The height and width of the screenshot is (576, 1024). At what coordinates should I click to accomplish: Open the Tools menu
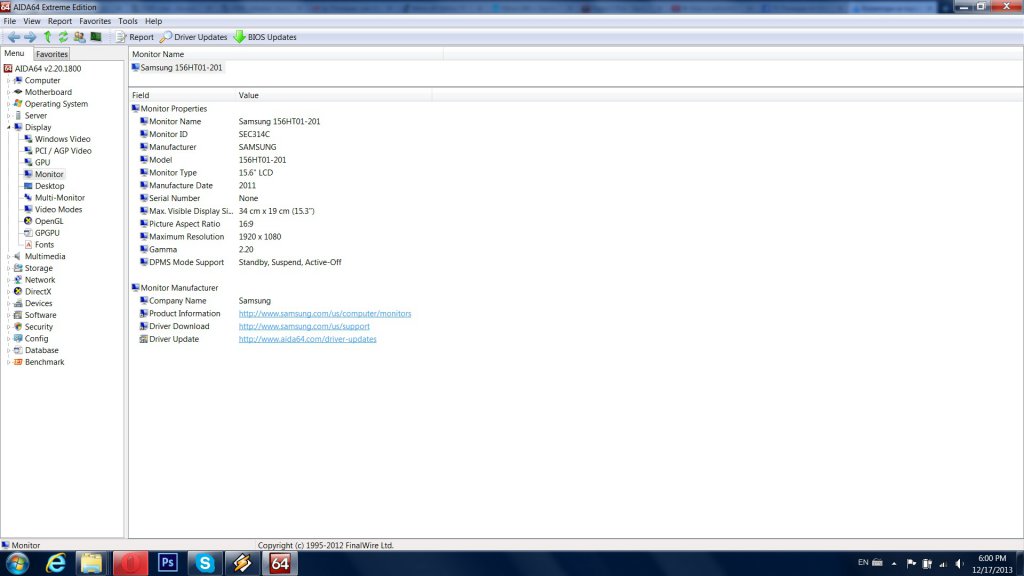coord(127,21)
